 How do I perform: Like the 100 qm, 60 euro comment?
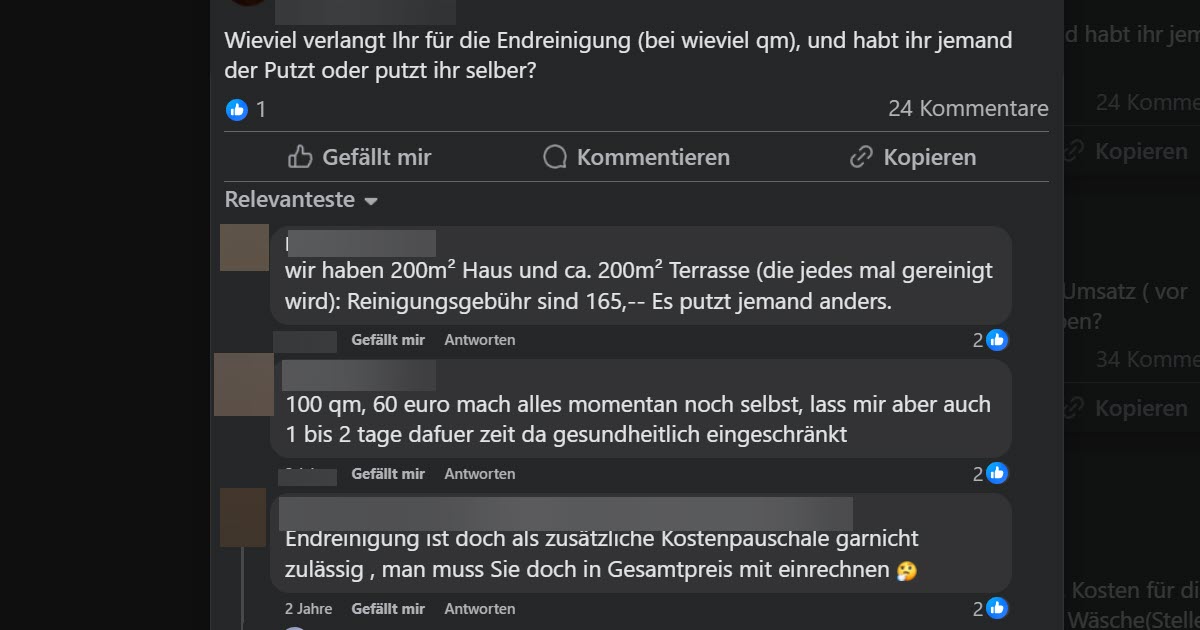[388, 474]
